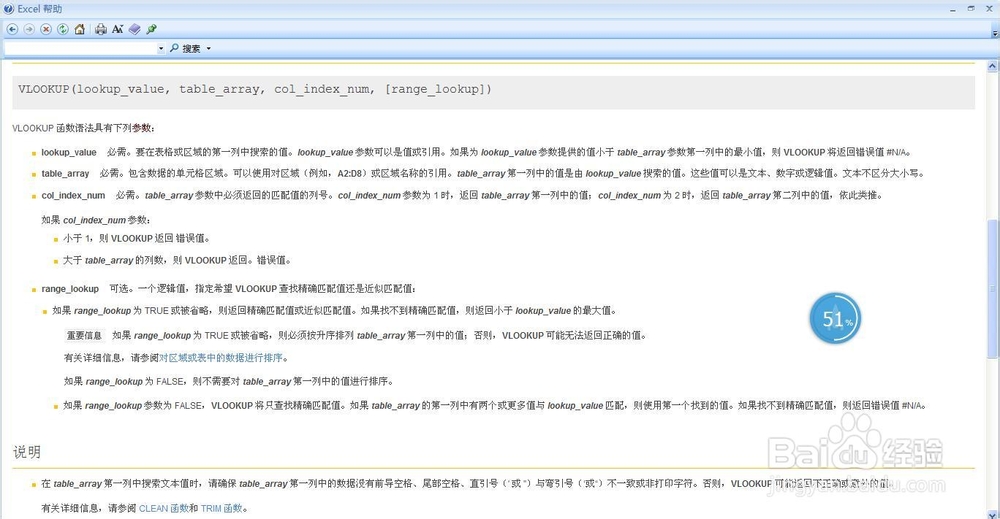Click the vertical scrollbar thumb
This screenshot has width=1000, height=519.
992,288
